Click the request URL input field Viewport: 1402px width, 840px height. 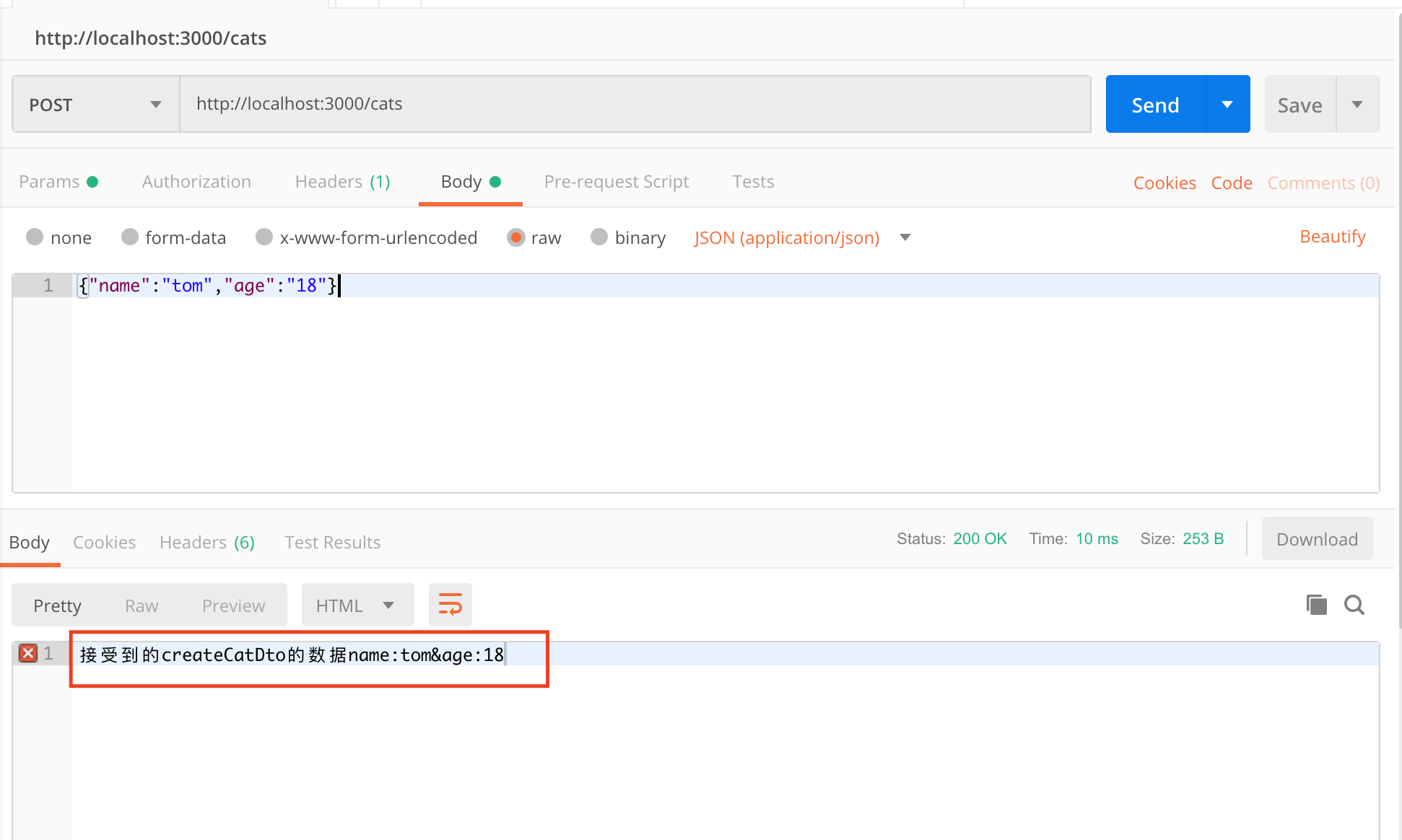tap(635, 105)
